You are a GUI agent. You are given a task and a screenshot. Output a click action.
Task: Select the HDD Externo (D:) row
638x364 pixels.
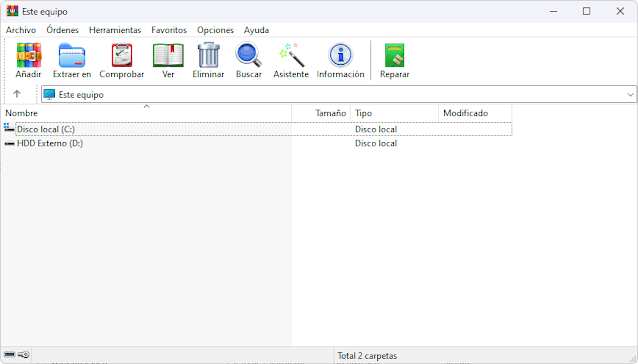257,143
